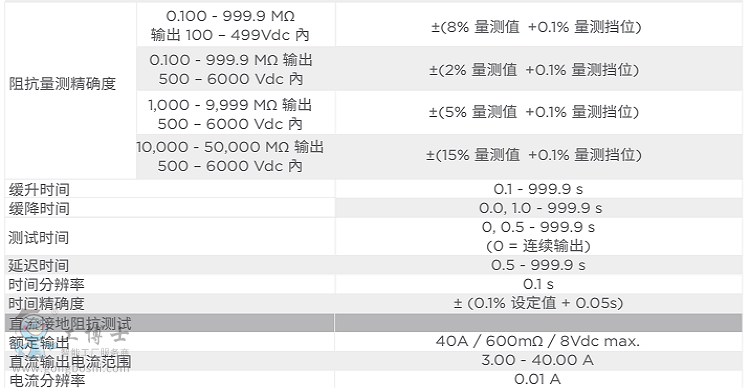Image resolution: width=750 pixels, height=388 pixels.
Task: Select the 测试时间 label
Action: point(39,237)
